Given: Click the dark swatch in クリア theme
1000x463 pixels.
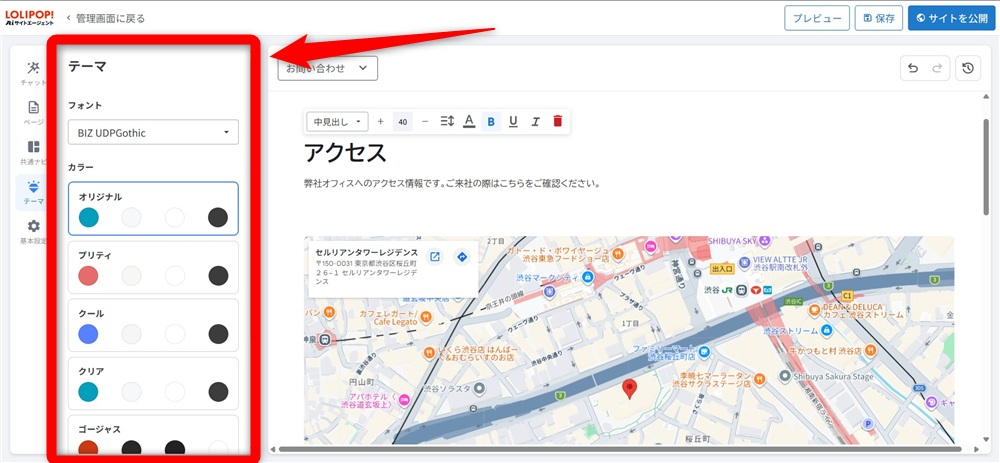Looking at the screenshot, I should click(218, 392).
